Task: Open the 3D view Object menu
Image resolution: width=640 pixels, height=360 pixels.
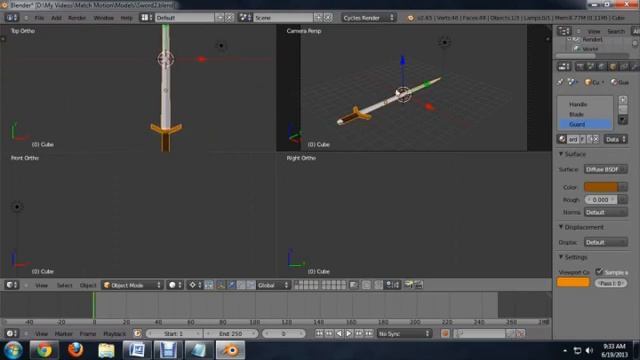Action: (x=88, y=285)
